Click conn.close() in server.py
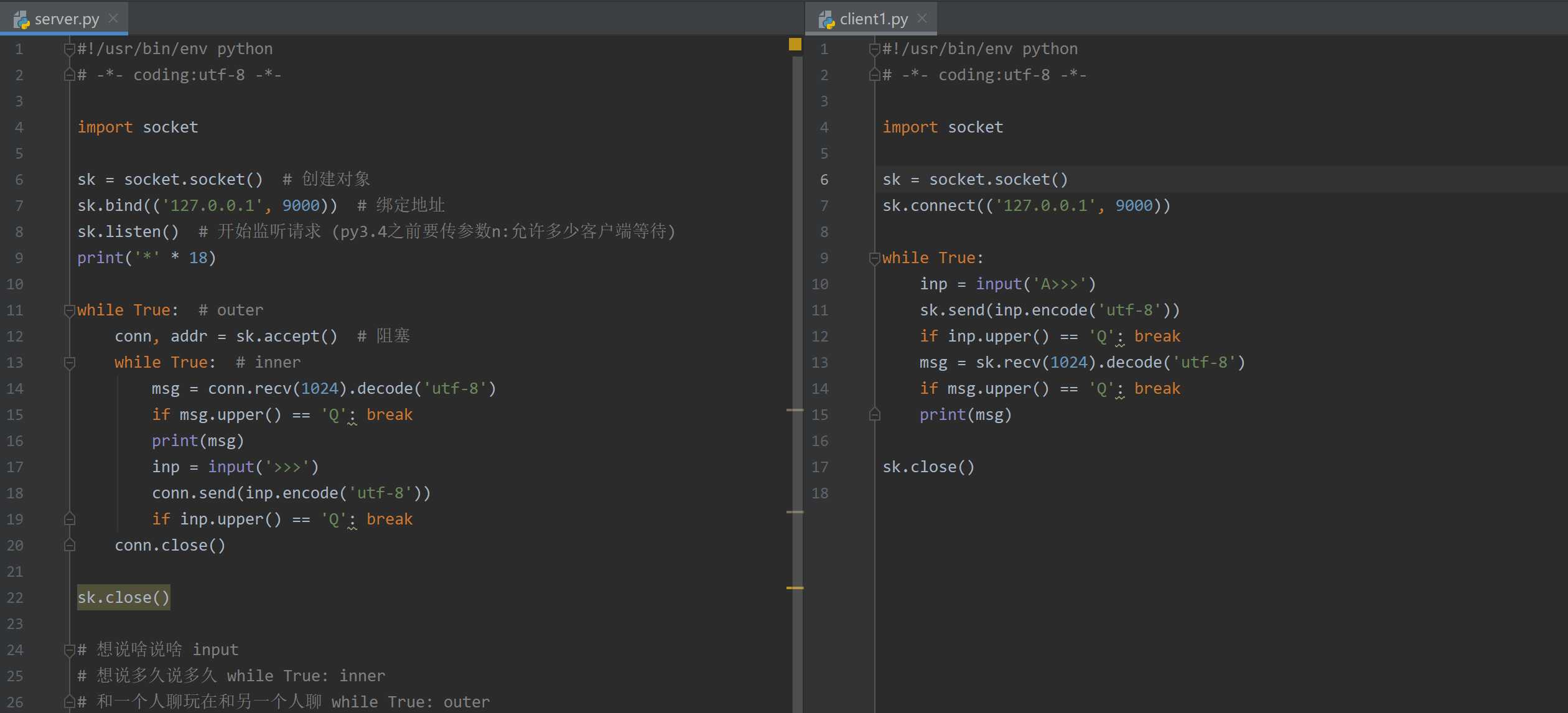1568x713 pixels. (x=170, y=546)
